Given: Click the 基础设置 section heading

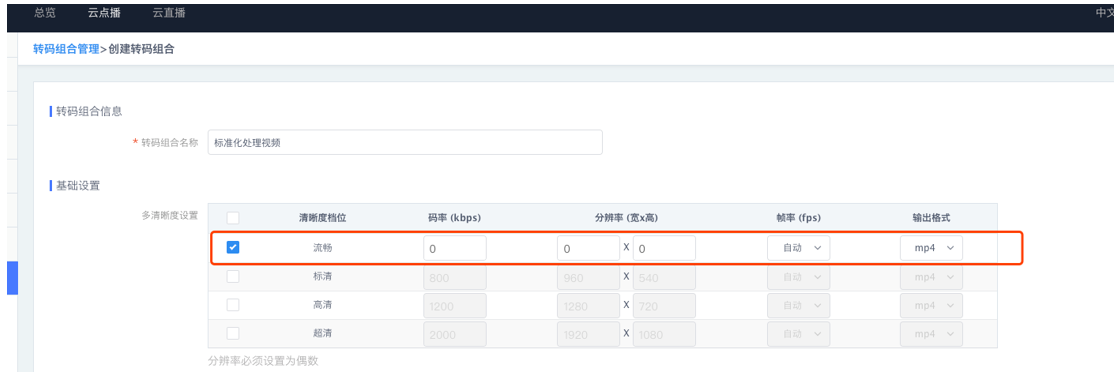Looking at the screenshot, I should [x=78, y=186].
